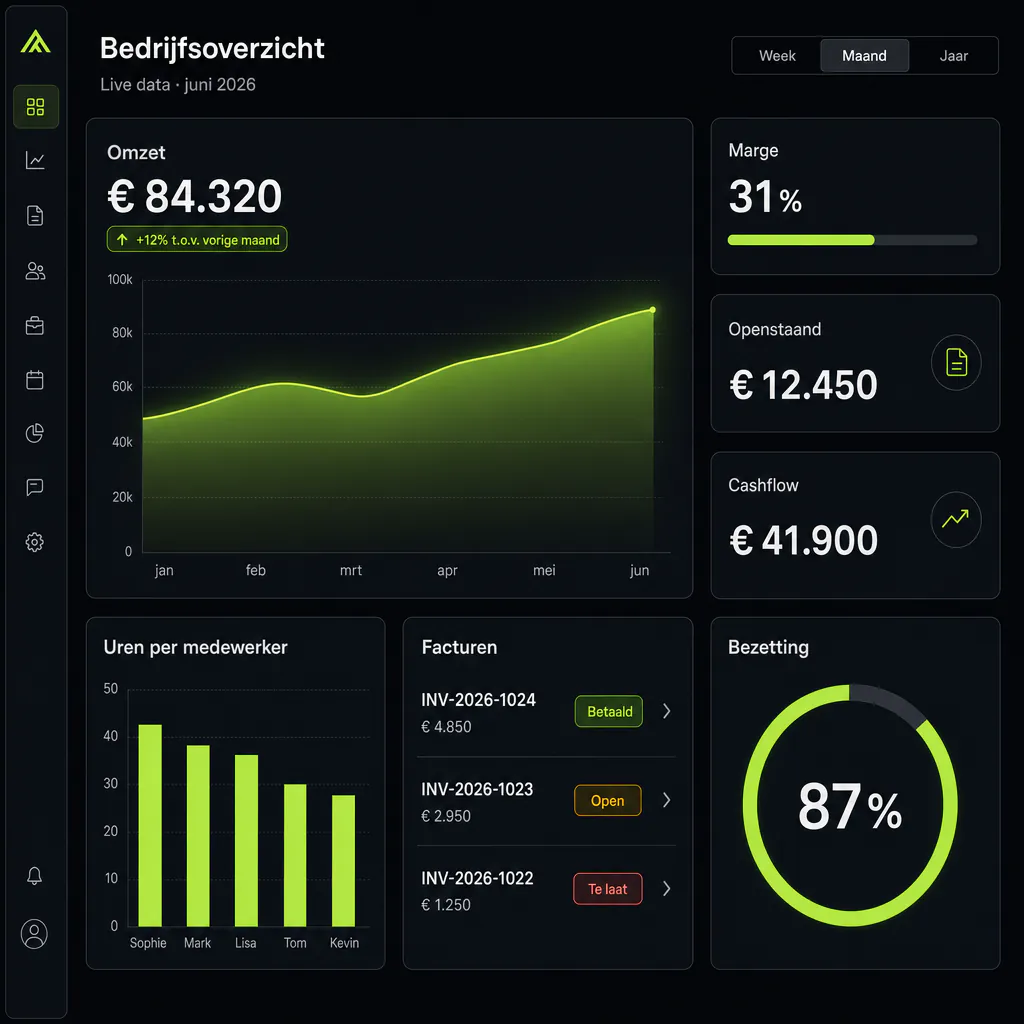Click the Te laat status badge

[x=607, y=889]
